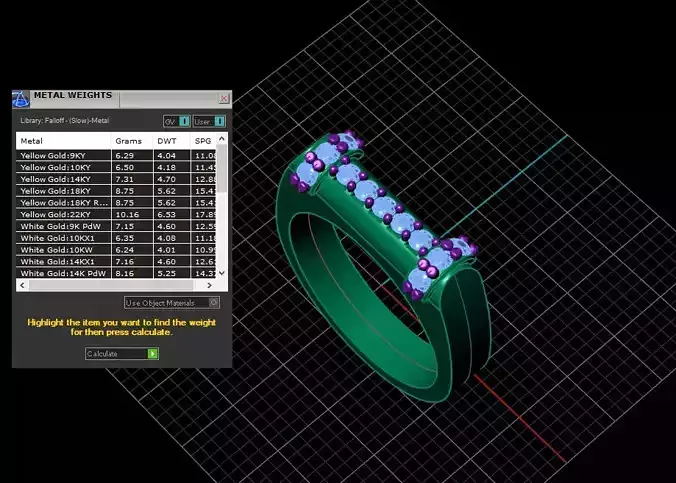Select the White Gold:10KW row

coord(116,250)
